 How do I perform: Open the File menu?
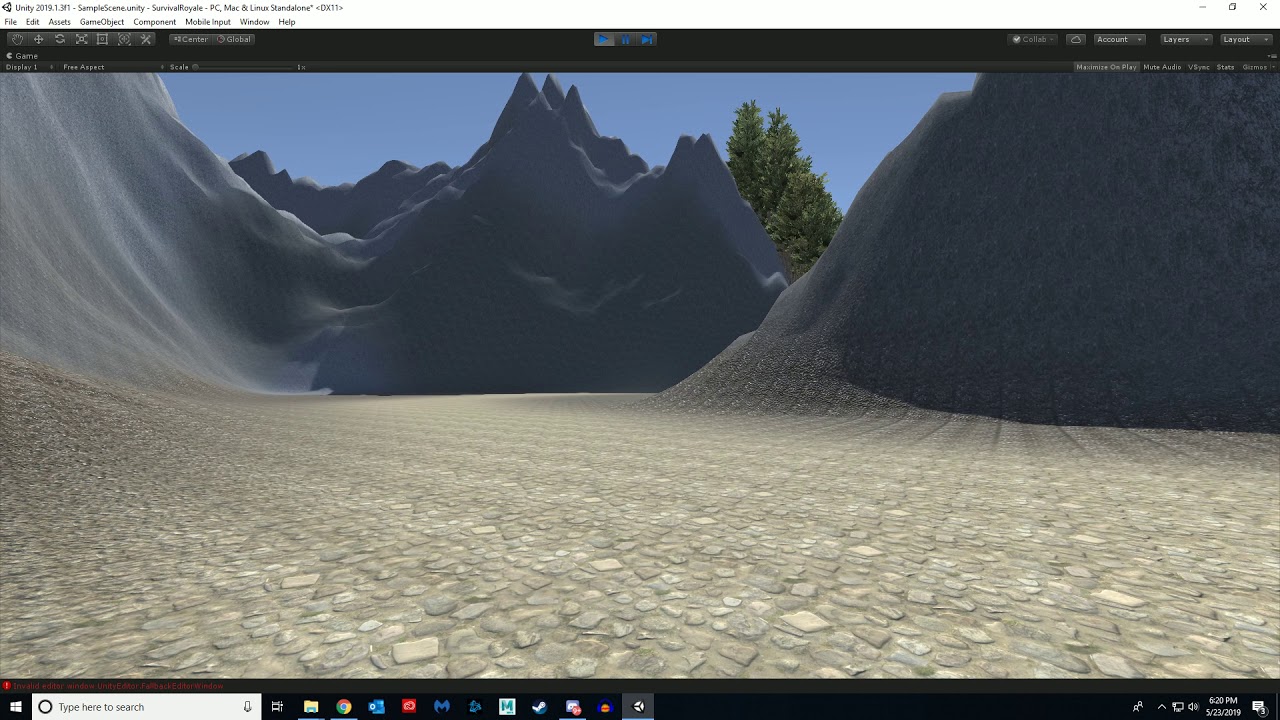(10, 22)
